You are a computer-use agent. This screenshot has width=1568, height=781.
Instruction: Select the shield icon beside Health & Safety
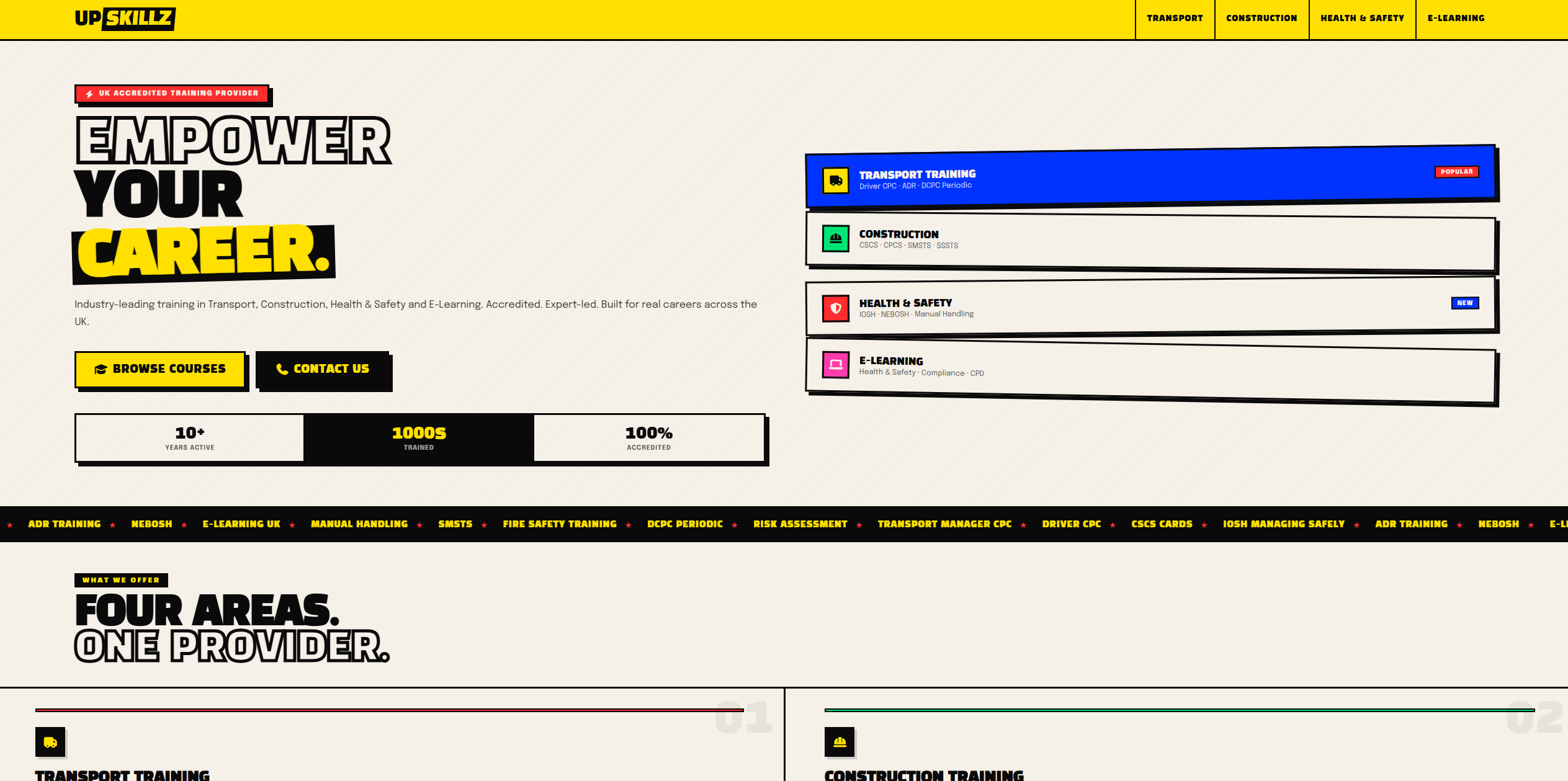coord(835,308)
